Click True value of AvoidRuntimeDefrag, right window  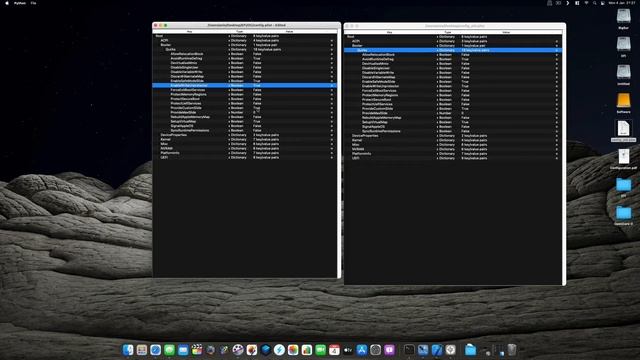tap(465, 59)
